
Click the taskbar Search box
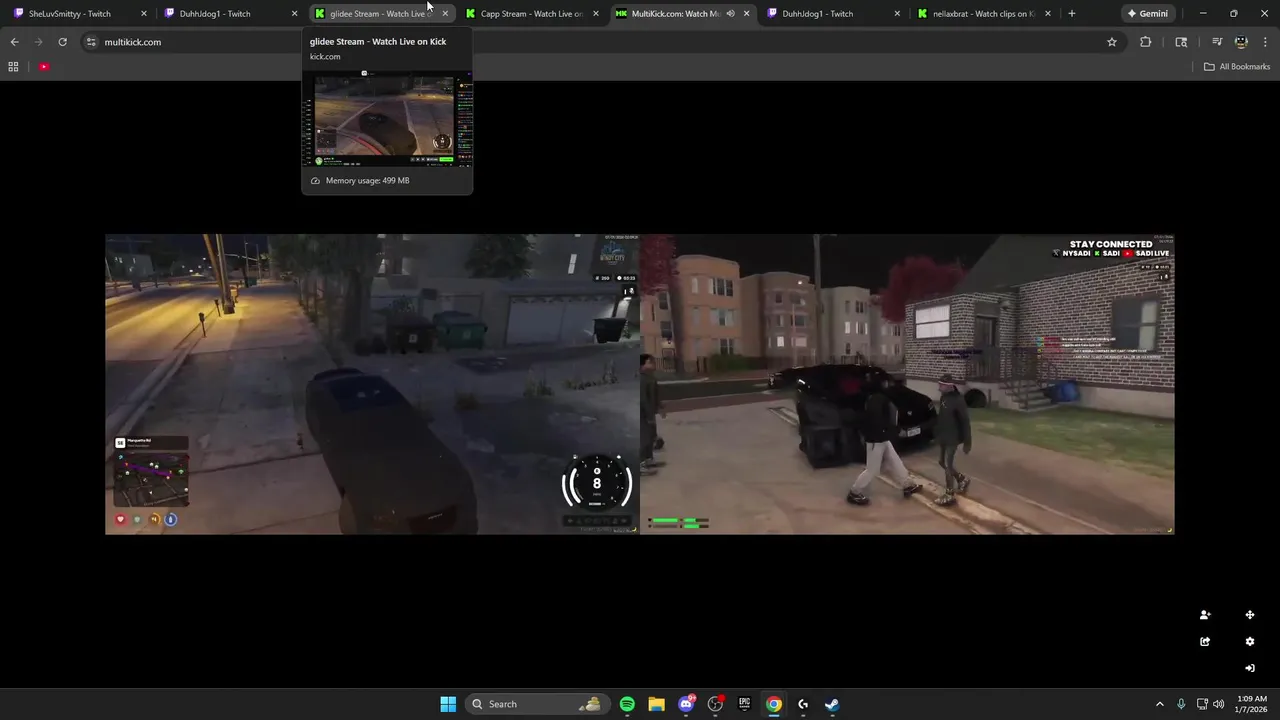pyautogui.click(x=536, y=704)
